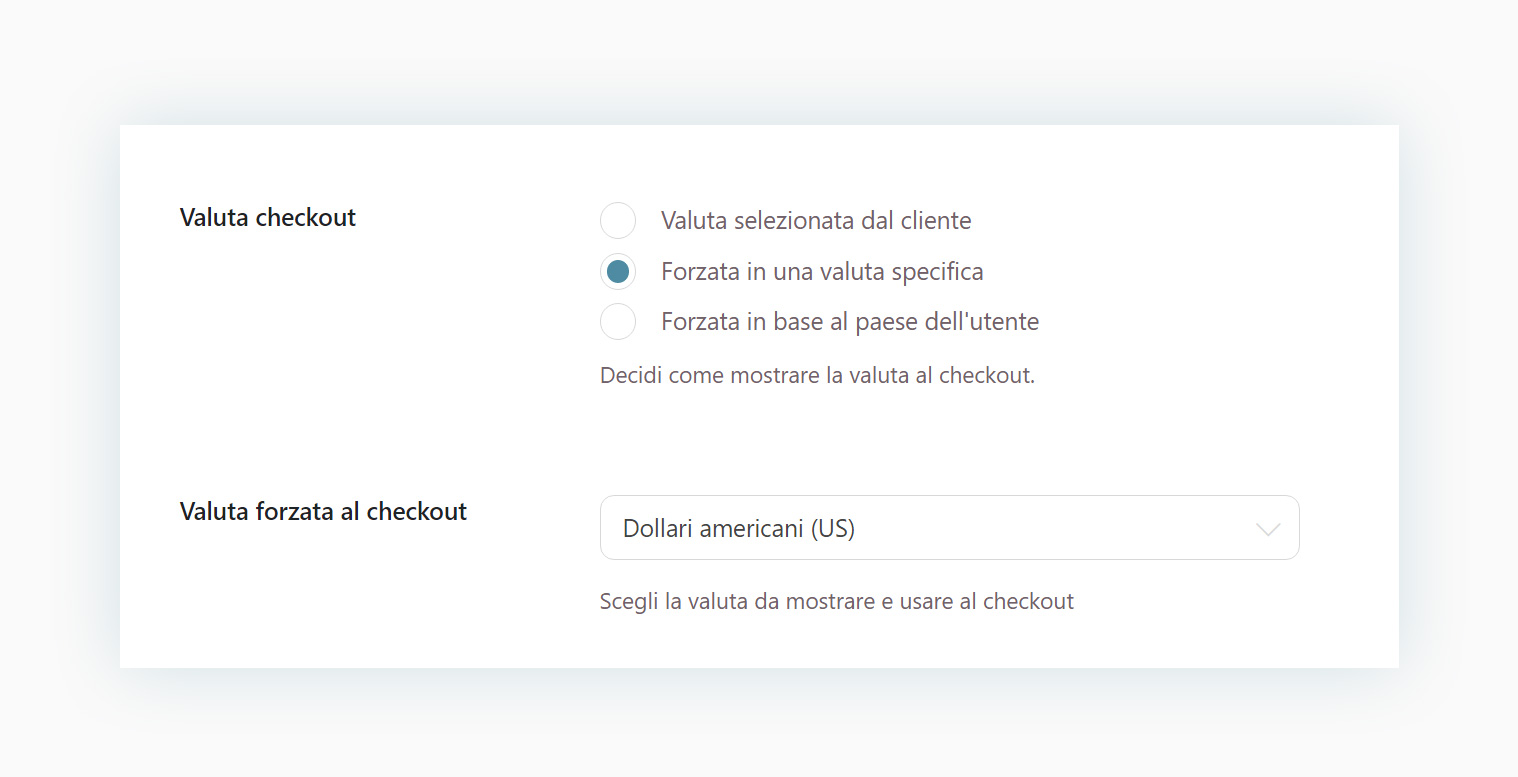Choose the customer-selected currency option circle

pyautogui.click(x=618, y=220)
